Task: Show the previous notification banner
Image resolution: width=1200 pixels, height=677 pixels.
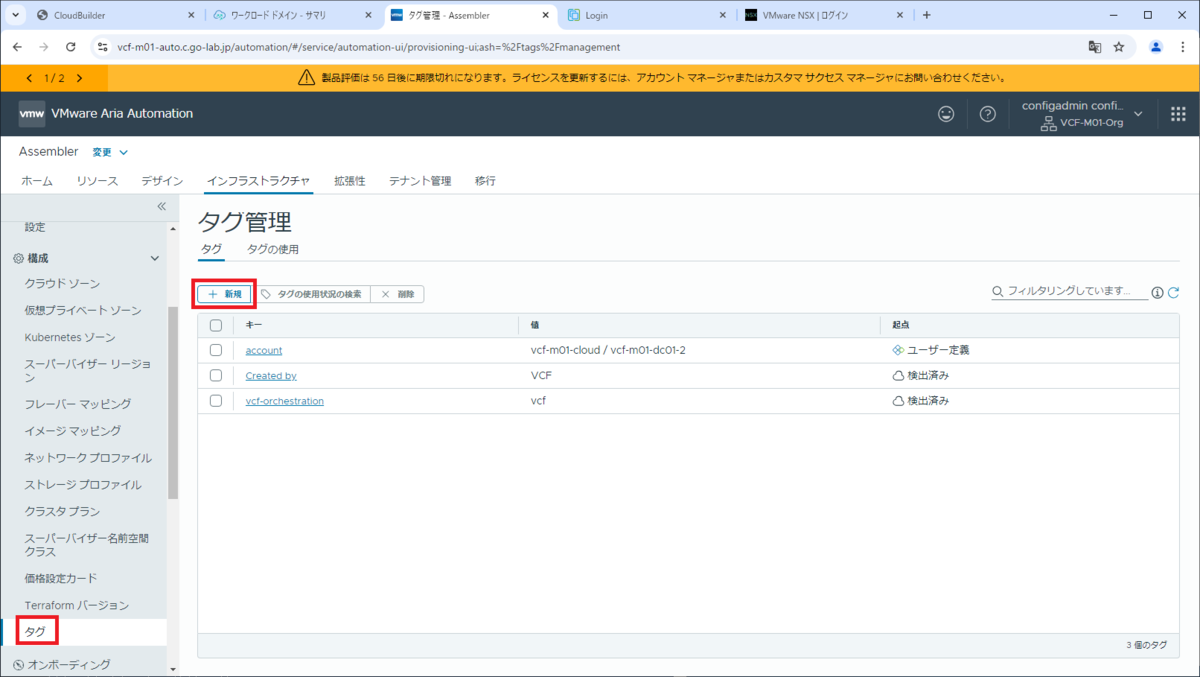Action: tap(29, 78)
